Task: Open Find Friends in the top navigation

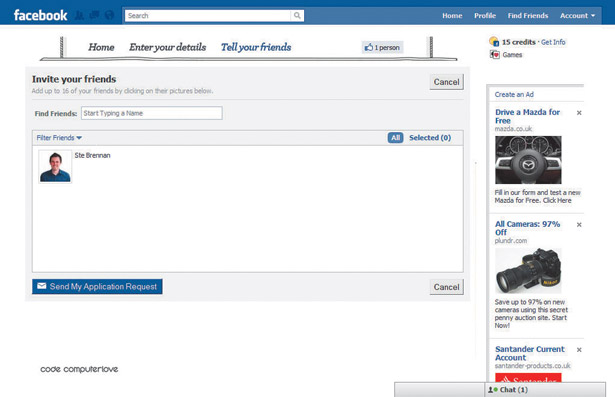Action: 528,16
